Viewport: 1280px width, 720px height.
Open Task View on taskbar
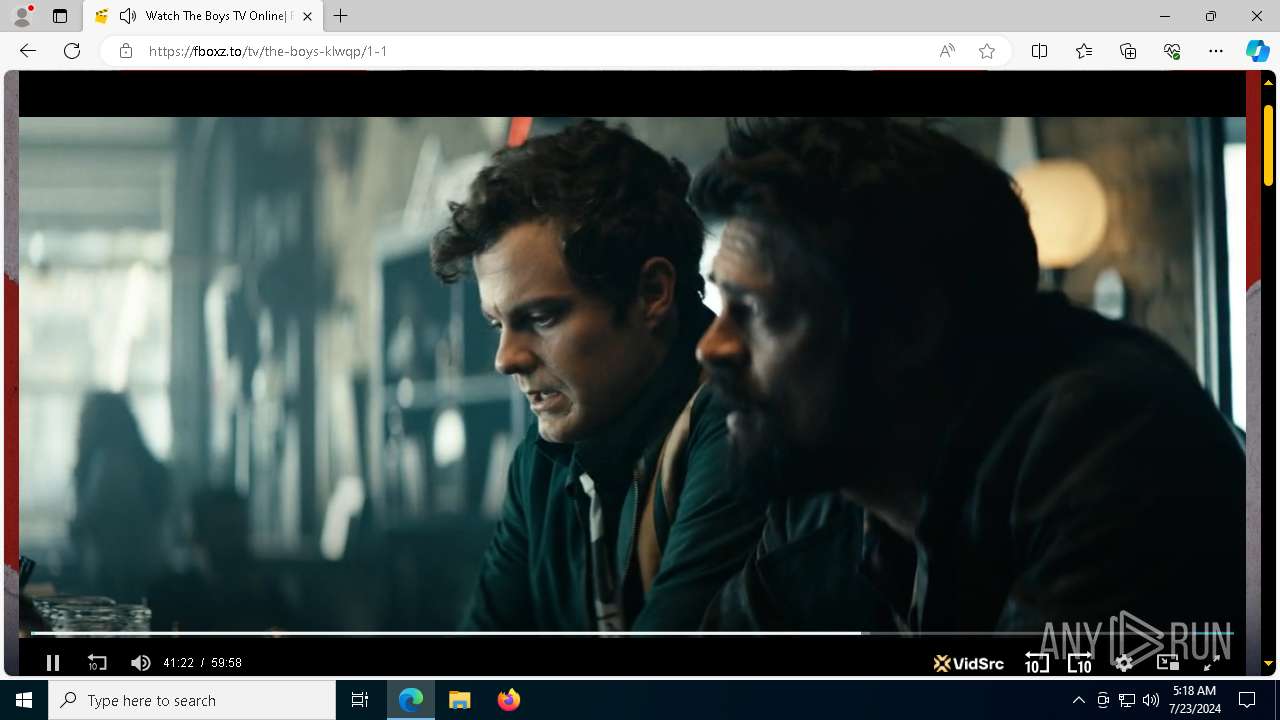[360, 700]
